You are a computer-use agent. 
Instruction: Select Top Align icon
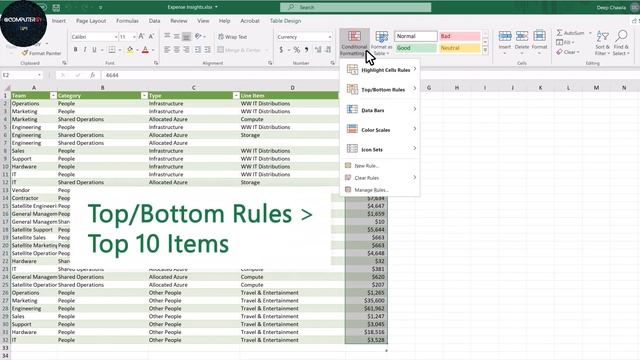(x=167, y=36)
